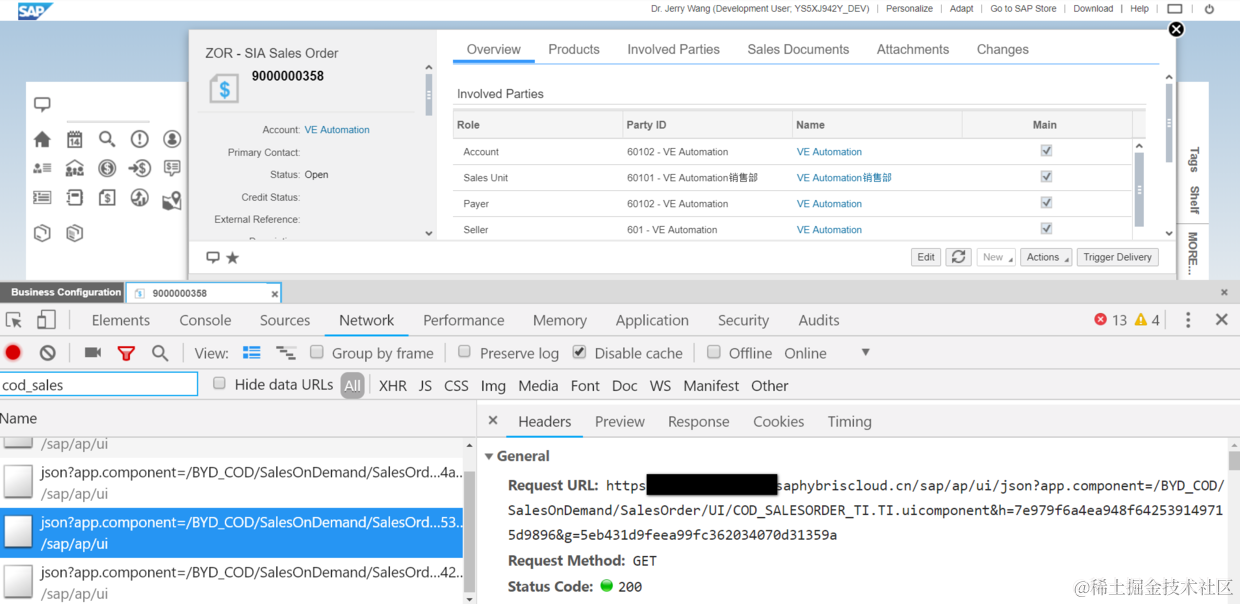Close the request details pane with X

[x=494, y=421]
